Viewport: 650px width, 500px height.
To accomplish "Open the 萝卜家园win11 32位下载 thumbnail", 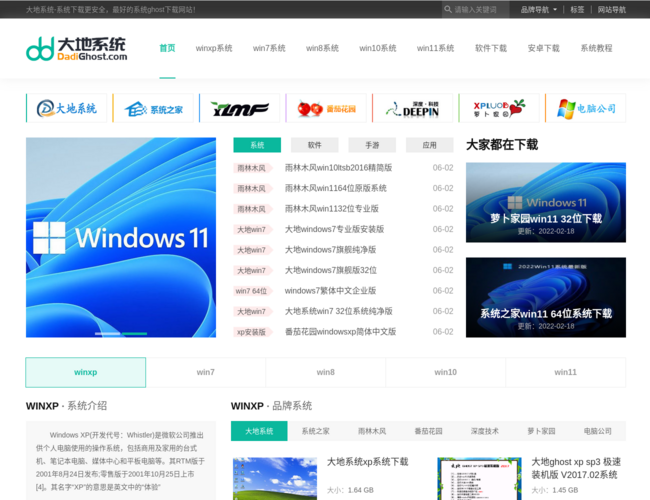I will point(545,202).
